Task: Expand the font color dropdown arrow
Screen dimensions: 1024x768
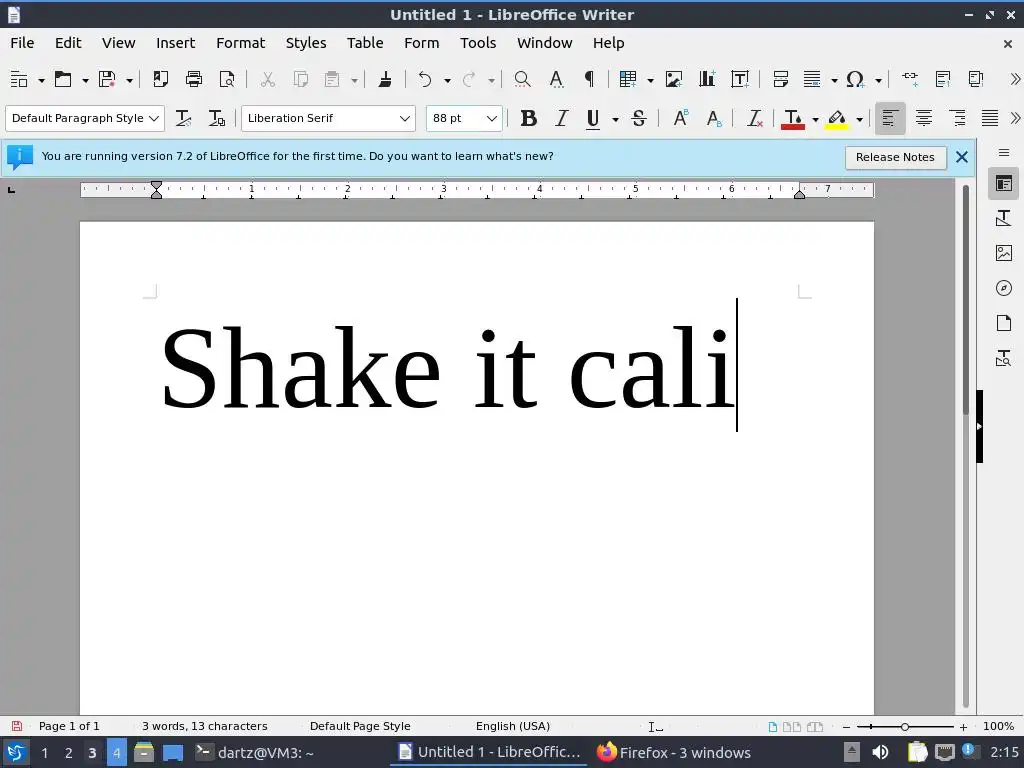Action: (x=815, y=119)
